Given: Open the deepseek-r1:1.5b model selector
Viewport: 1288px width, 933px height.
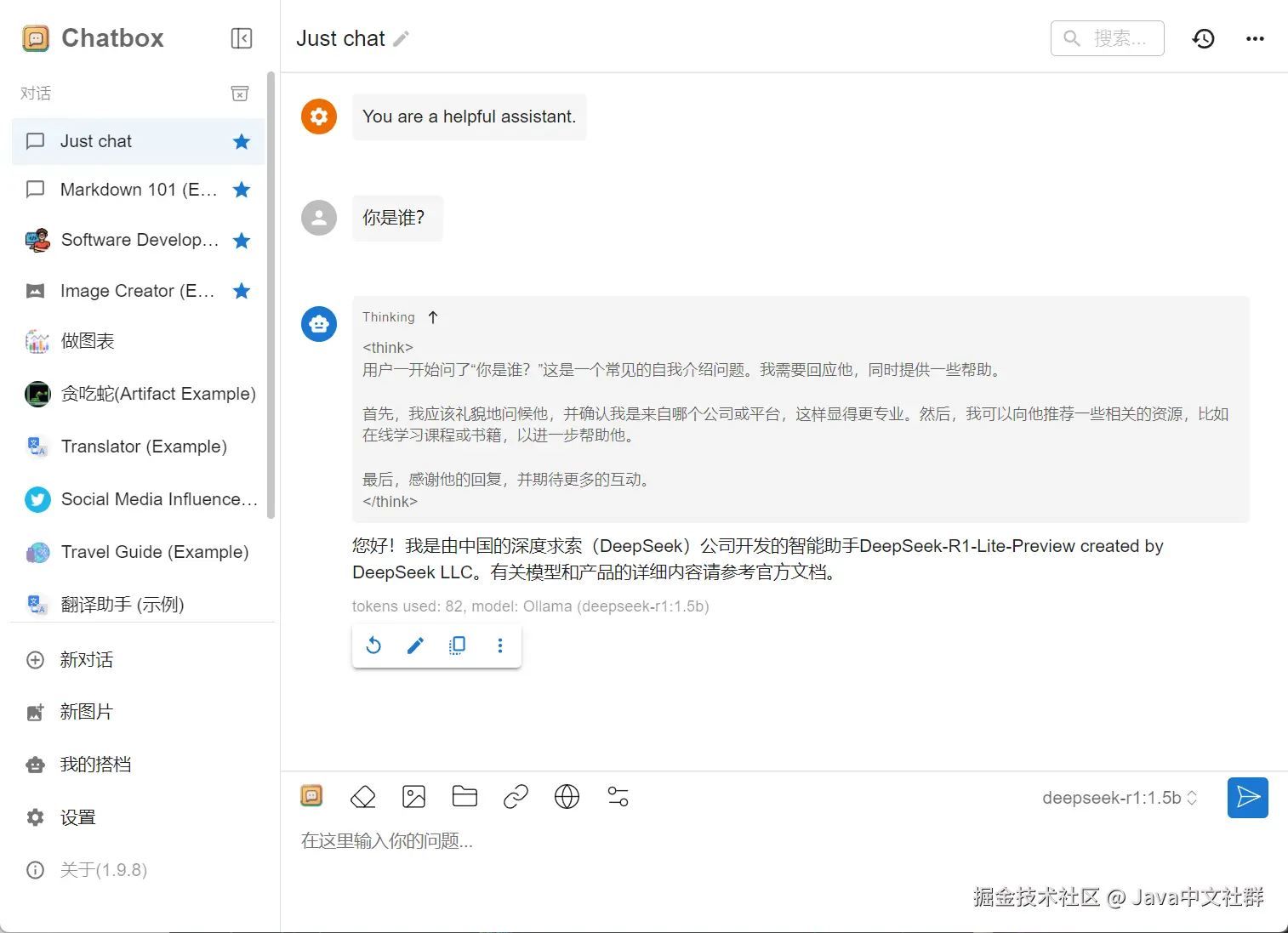Looking at the screenshot, I should click(1120, 798).
